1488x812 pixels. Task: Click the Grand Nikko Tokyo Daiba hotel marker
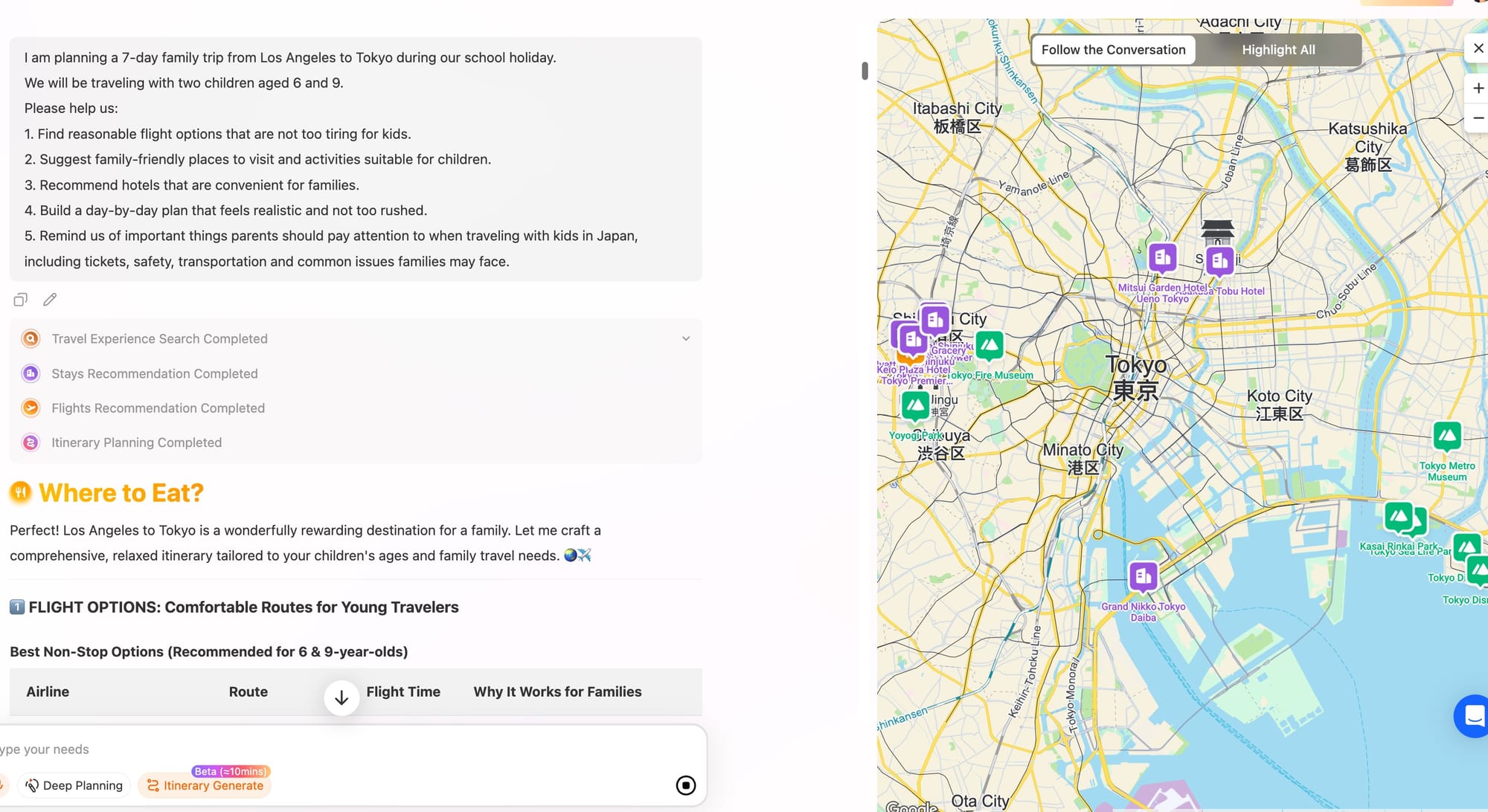(1143, 576)
